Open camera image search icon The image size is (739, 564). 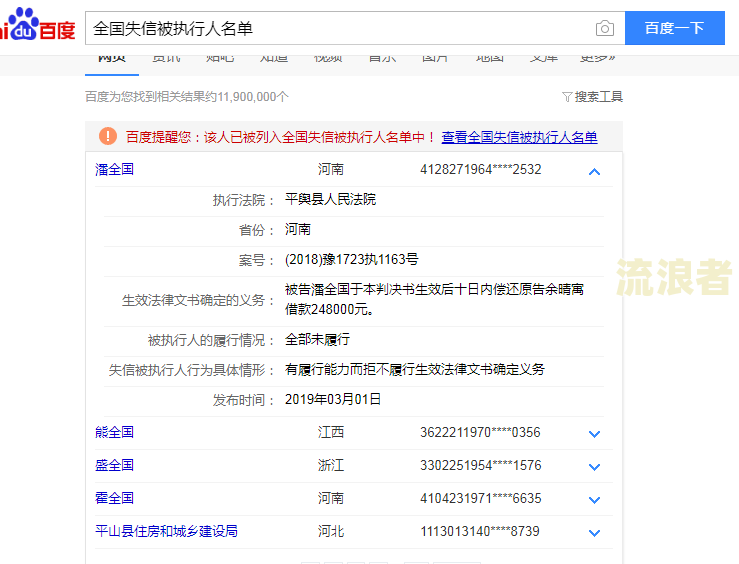tap(604, 28)
